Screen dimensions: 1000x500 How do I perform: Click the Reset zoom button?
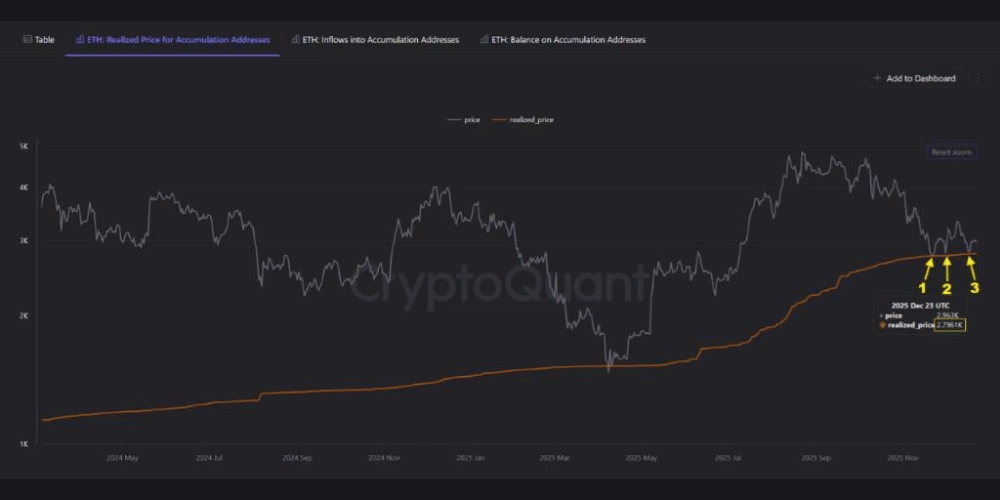tap(951, 152)
